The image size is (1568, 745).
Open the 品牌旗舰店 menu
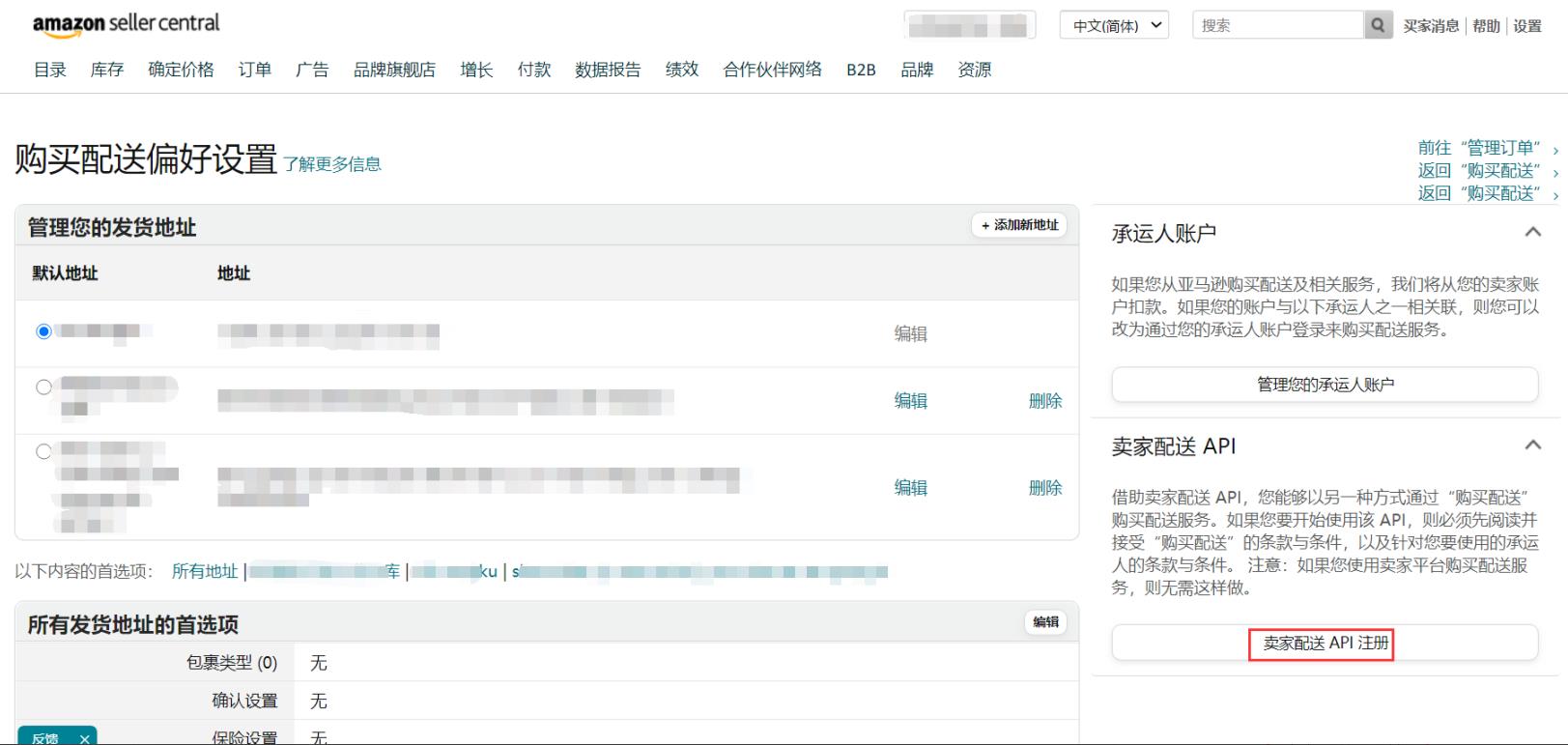point(394,70)
